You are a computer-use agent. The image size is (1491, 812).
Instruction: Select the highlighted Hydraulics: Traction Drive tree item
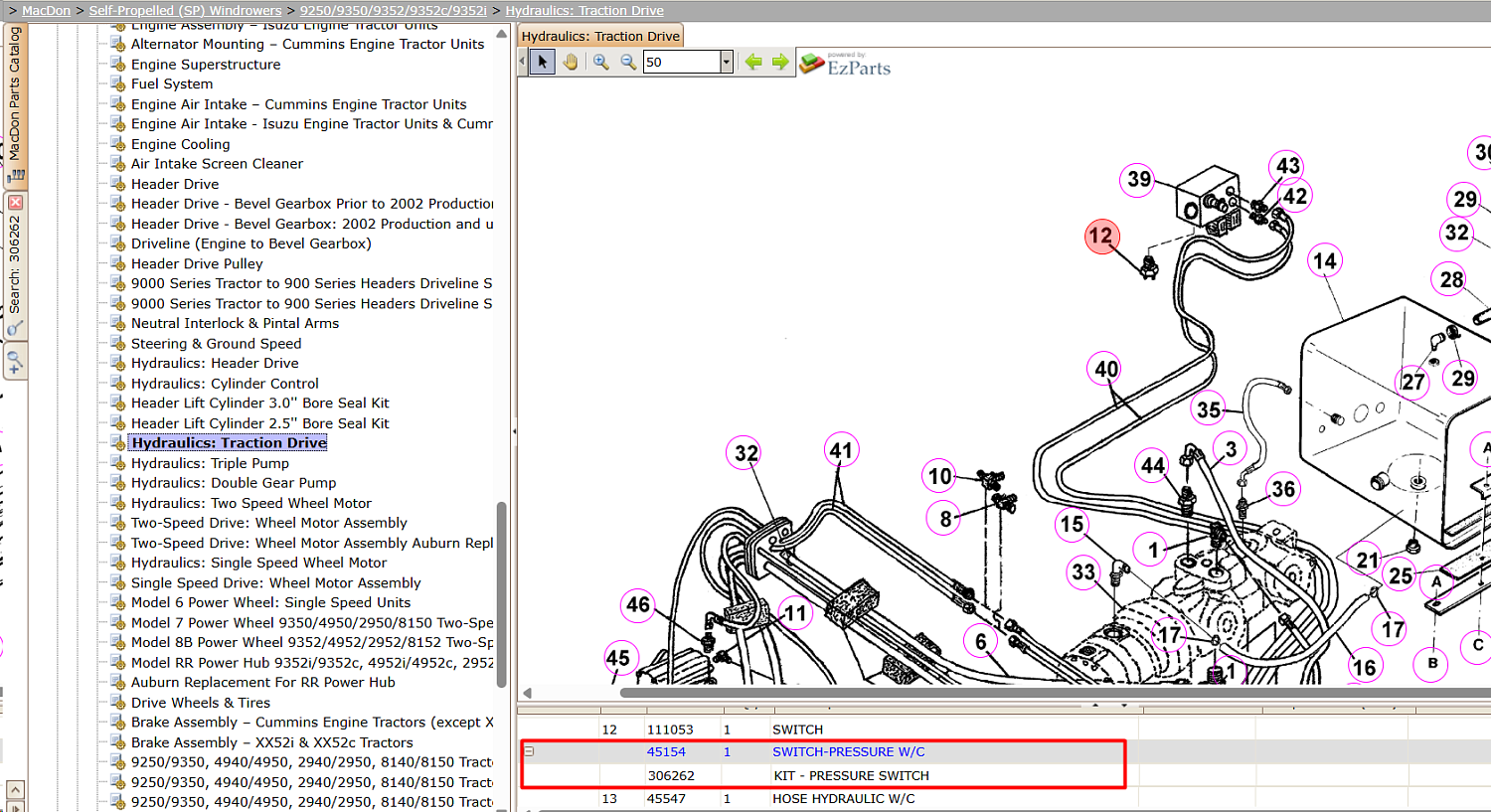click(229, 443)
